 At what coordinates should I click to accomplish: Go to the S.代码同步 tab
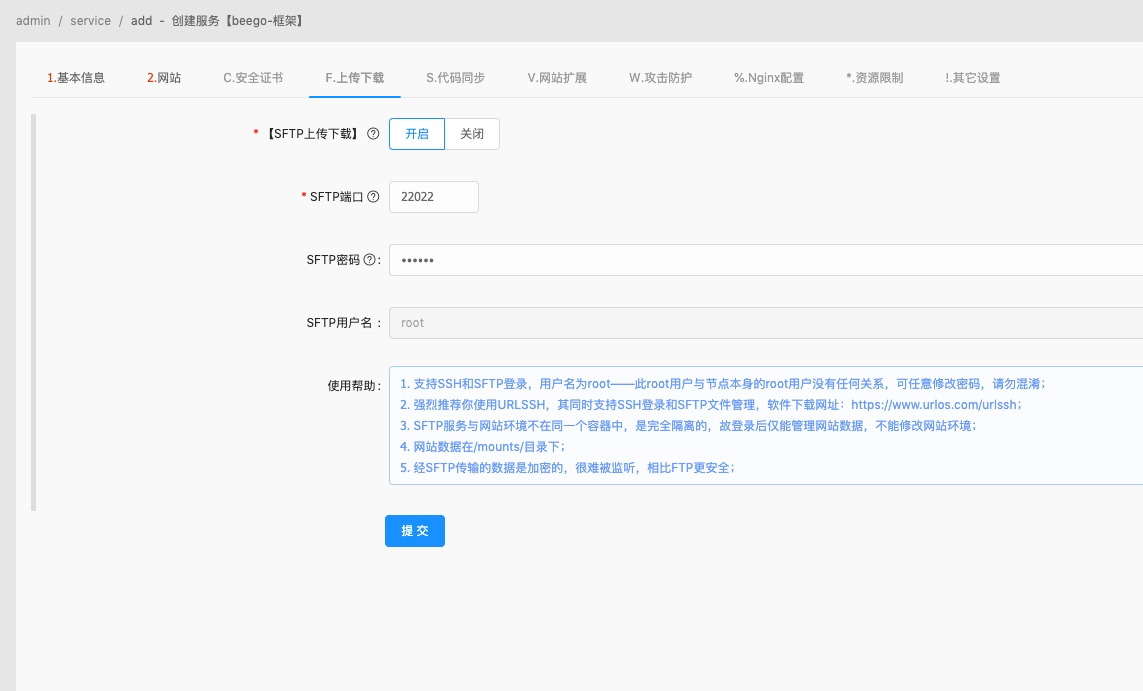pyautogui.click(x=456, y=78)
